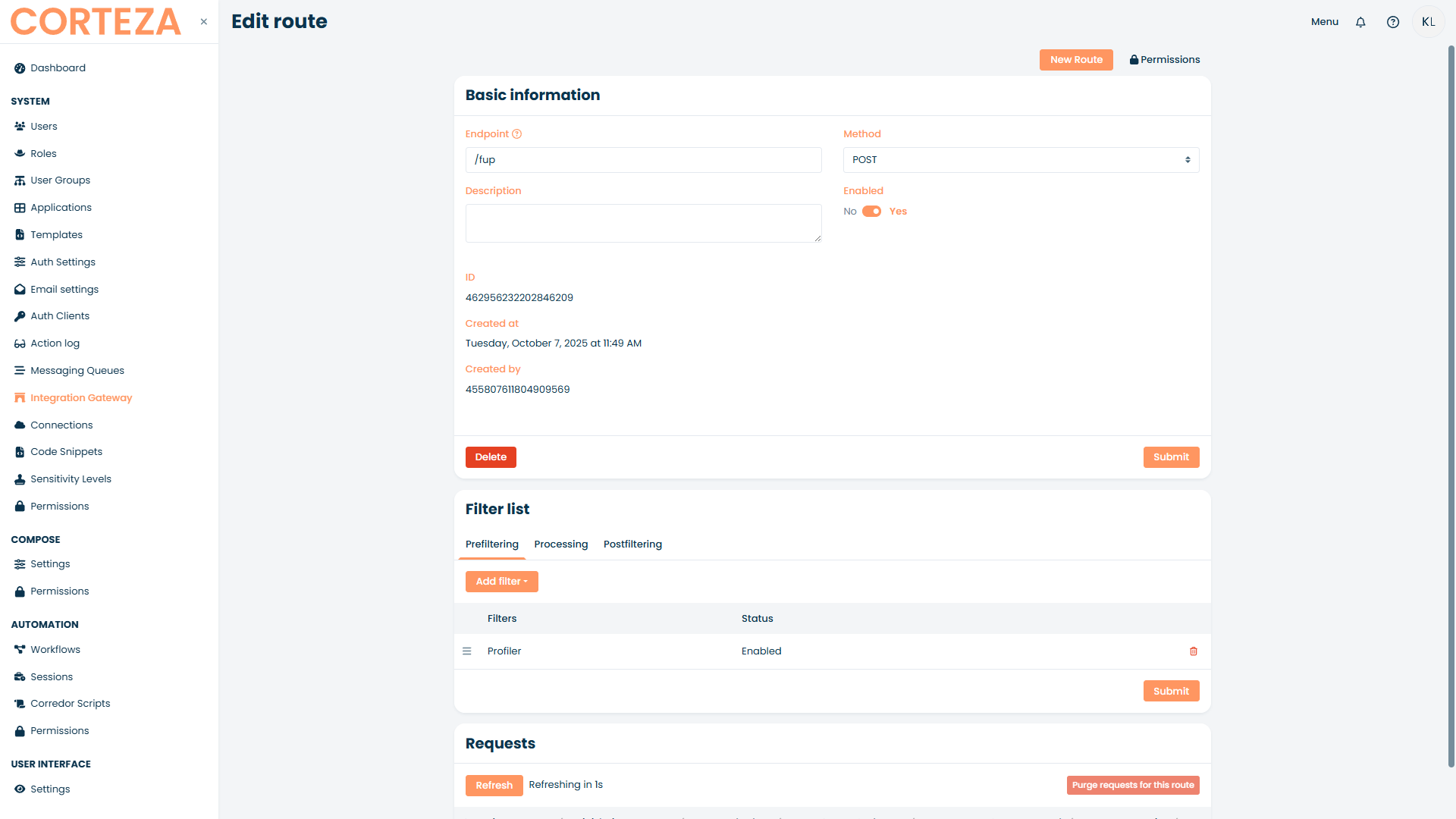This screenshot has width=1456, height=819.
Task: Click the red Delete button
Action: click(x=491, y=457)
